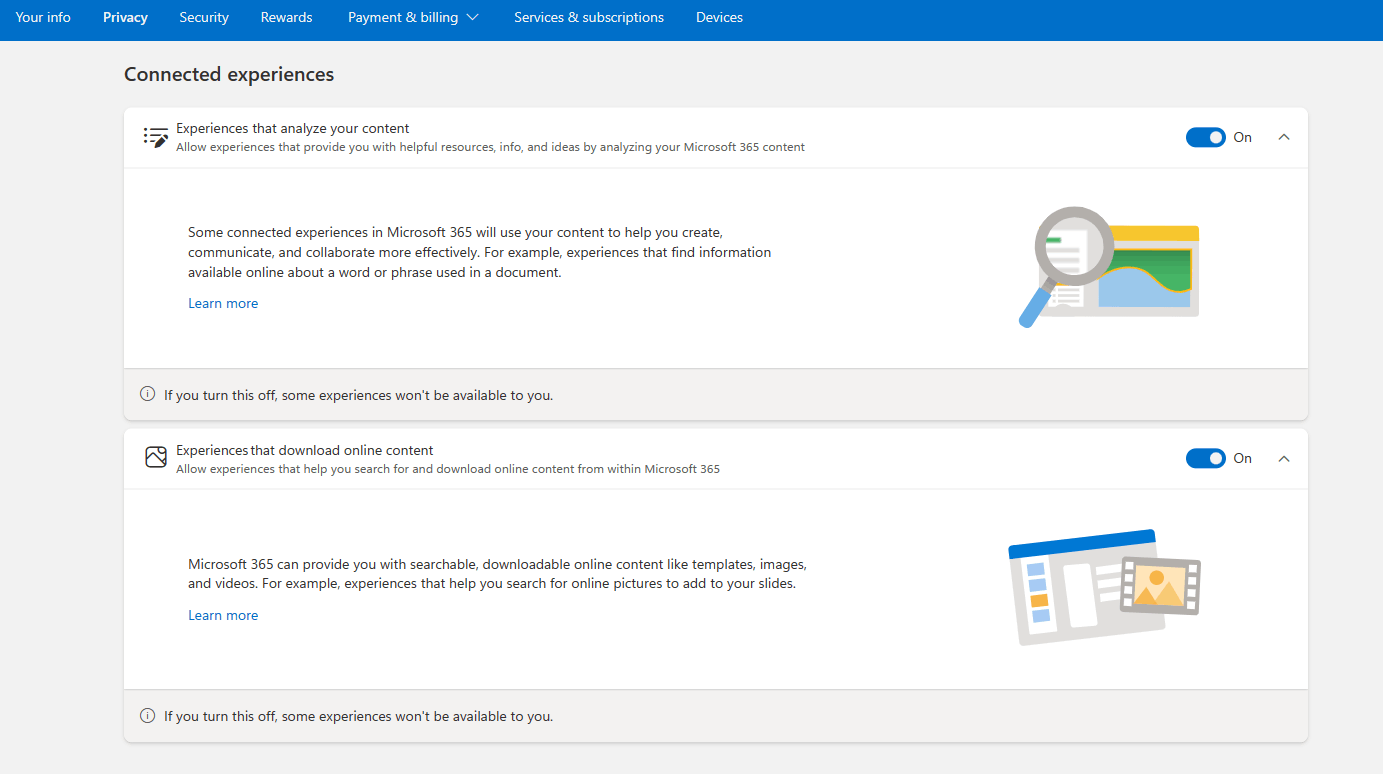Click subtitle 'Allow experiences that provide you with helpful resources'
Screen dimensions: 1383x774
[x=490, y=147]
